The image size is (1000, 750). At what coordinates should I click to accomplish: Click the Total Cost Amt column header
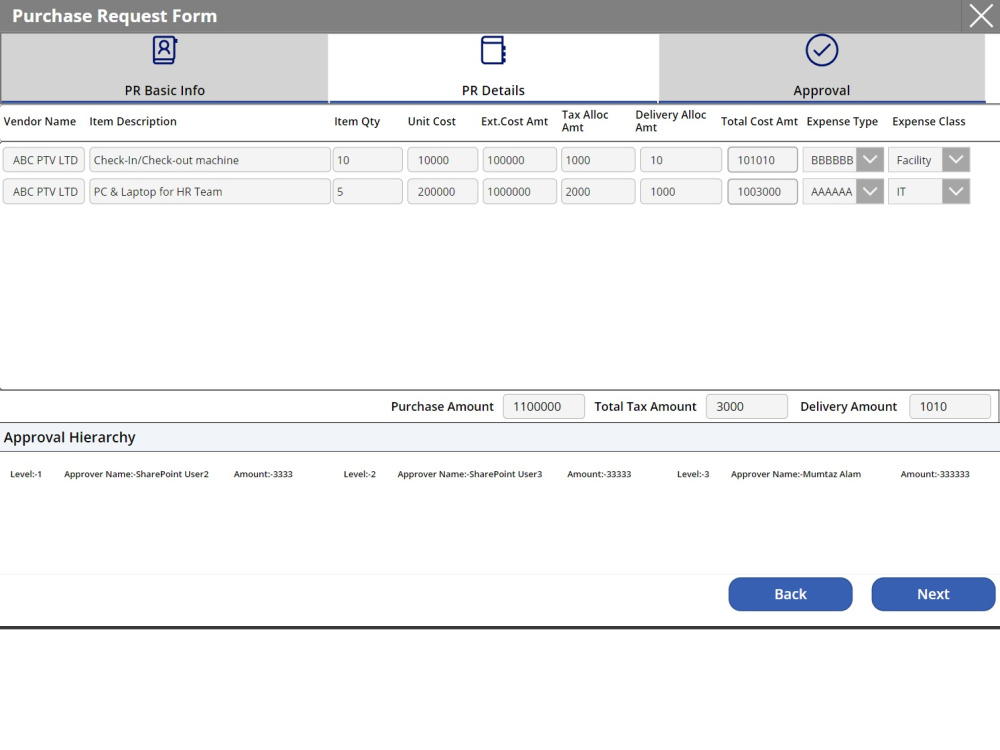pyautogui.click(x=759, y=121)
